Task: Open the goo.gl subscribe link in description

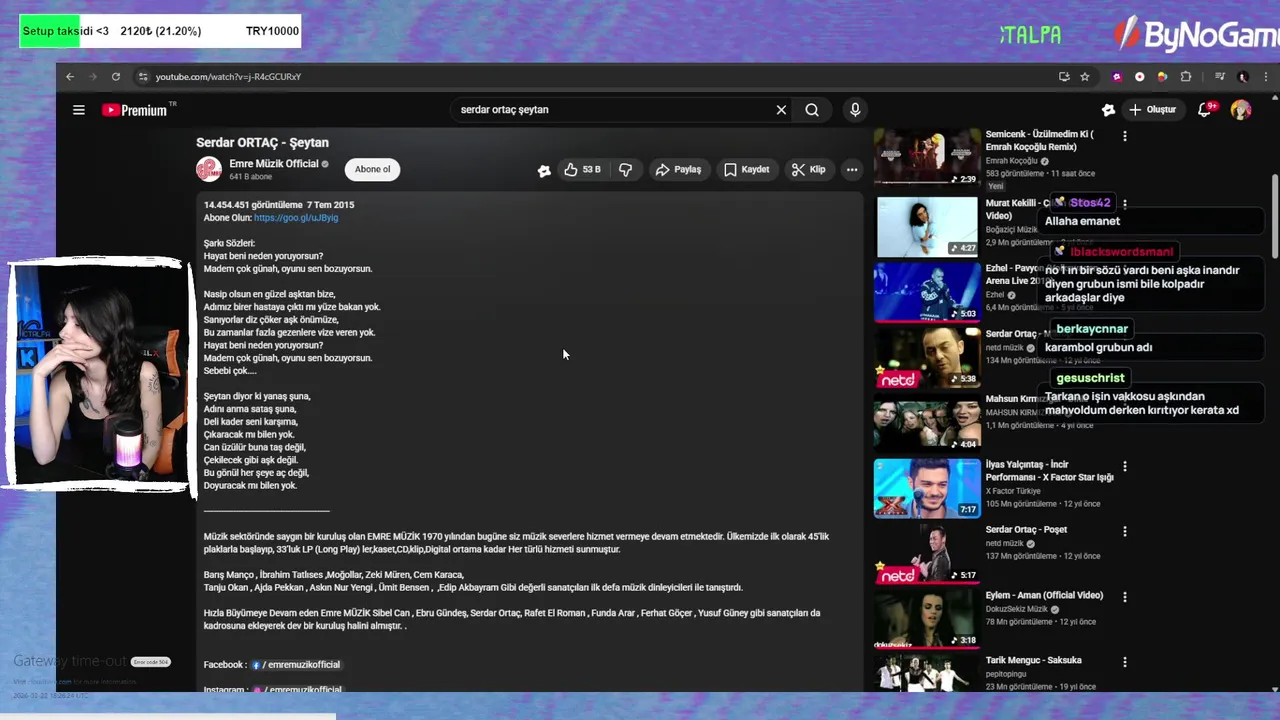Action: point(296,218)
